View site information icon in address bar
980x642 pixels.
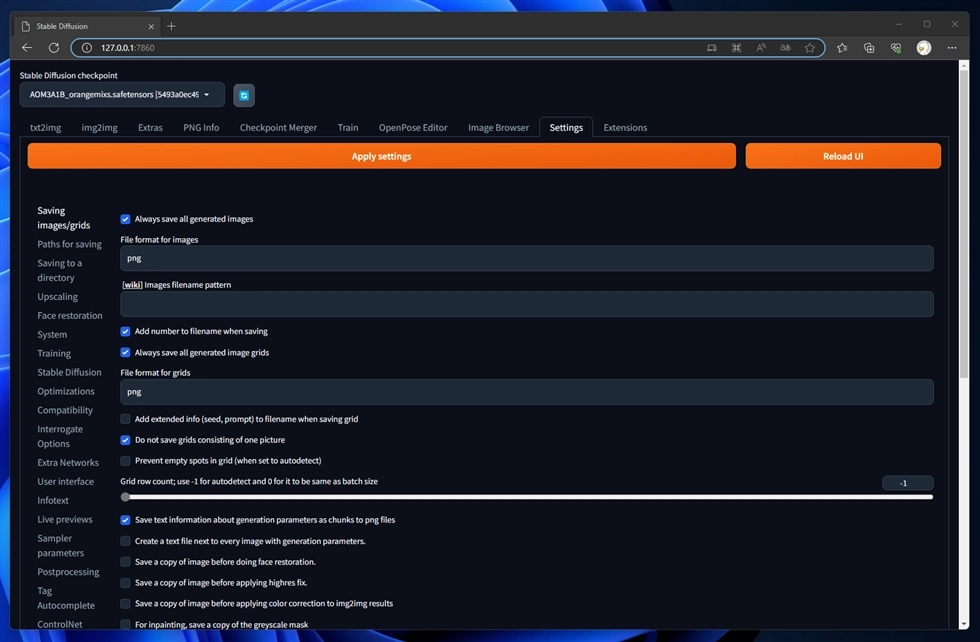[x=87, y=48]
